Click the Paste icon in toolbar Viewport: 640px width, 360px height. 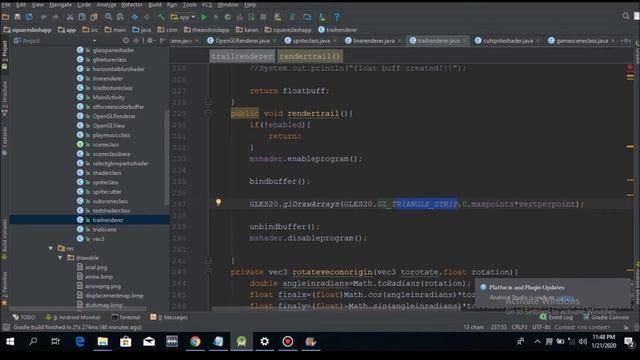pyautogui.click(x=94, y=17)
